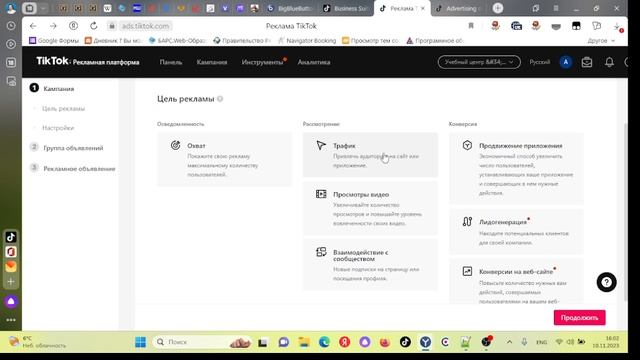Image resolution: width=640 pixels, height=360 pixels.
Task: Open the Панель menu
Action: 171,62
